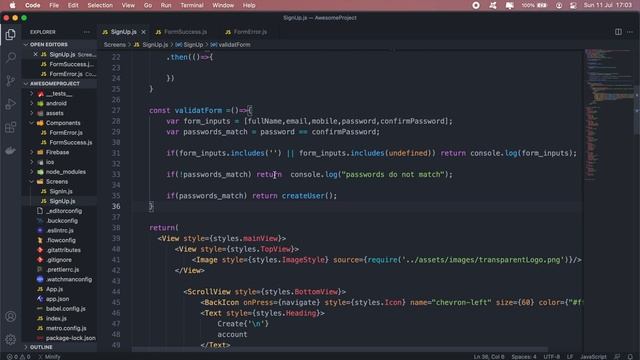Viewport: 640px width, 360px height.
Task: Open Source Control view in activity bar
Action: pos(11,80)
